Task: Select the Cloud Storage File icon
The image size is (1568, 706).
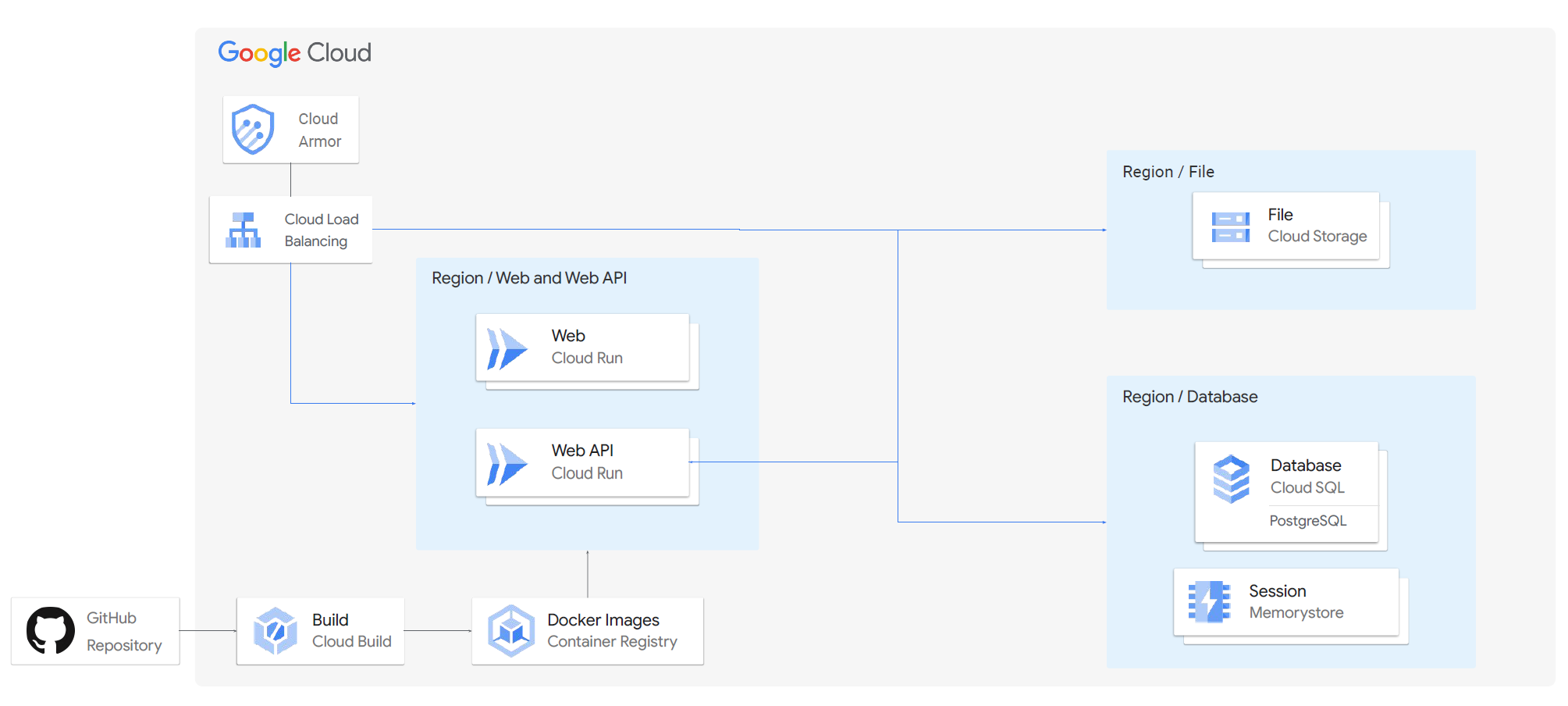Action: [1231, 226]
